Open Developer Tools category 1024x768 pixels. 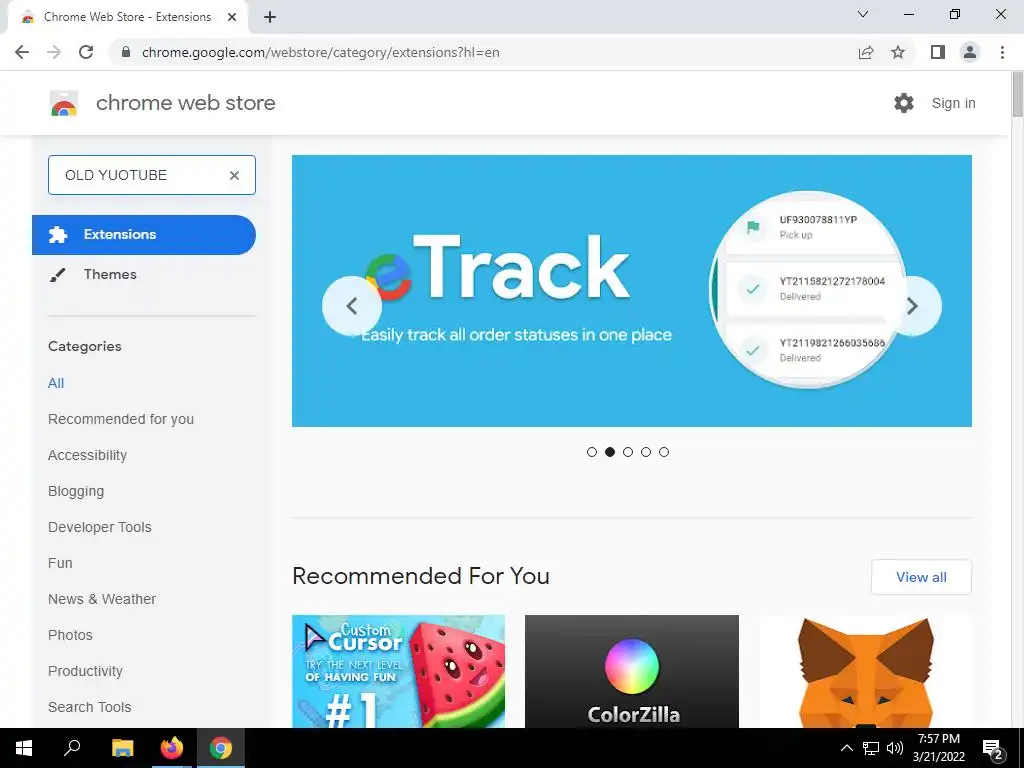(x=100, y=527)
